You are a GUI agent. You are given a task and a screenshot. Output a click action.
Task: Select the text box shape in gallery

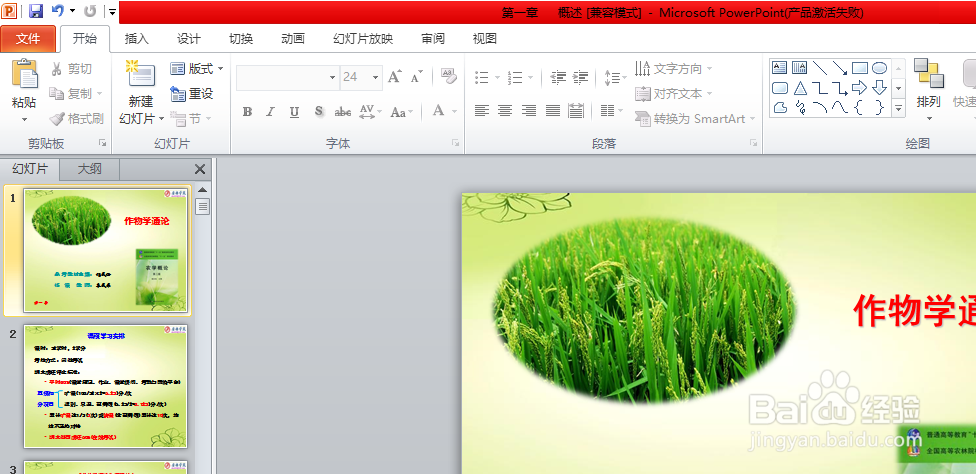tap(780, 68)
